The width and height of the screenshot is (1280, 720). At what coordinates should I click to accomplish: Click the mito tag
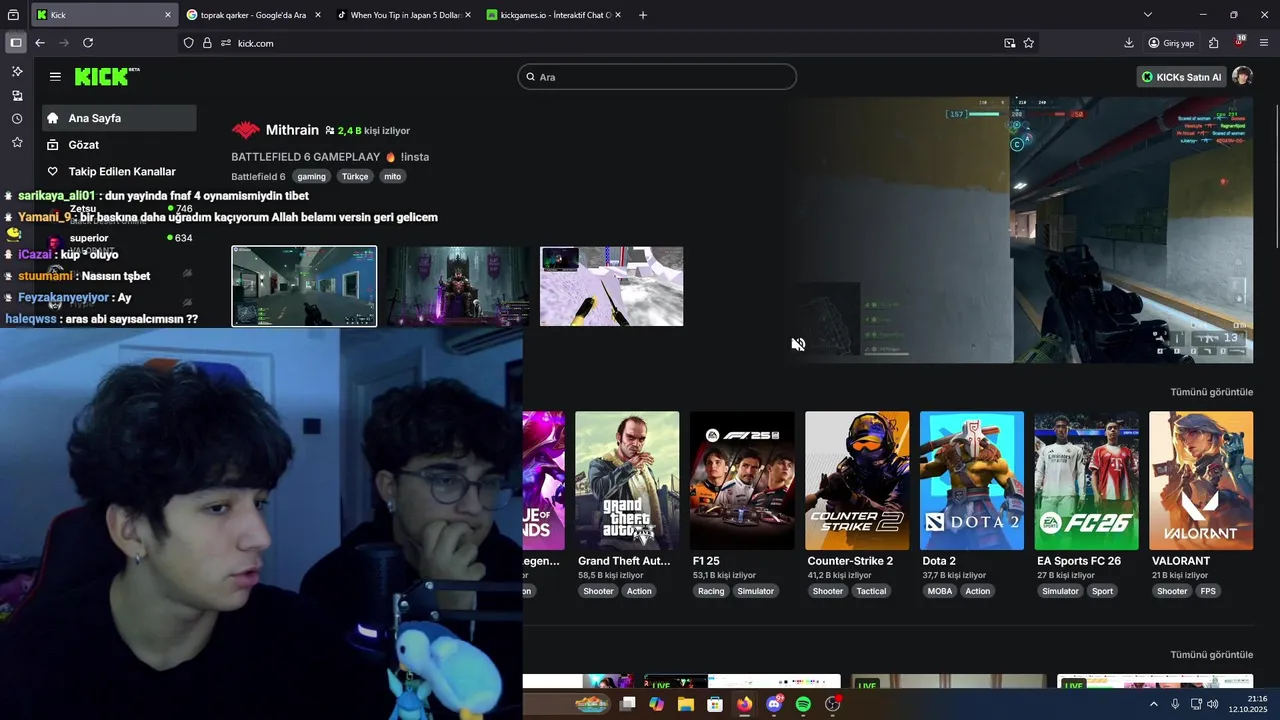pyautogui.click(x=392, y=176)
